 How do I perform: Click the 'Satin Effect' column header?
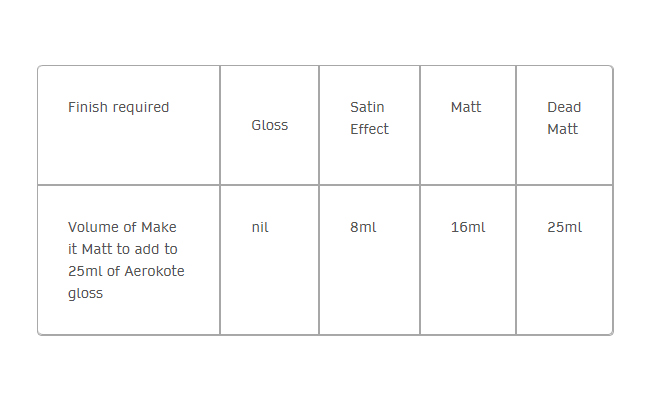[x=369, y=125]
